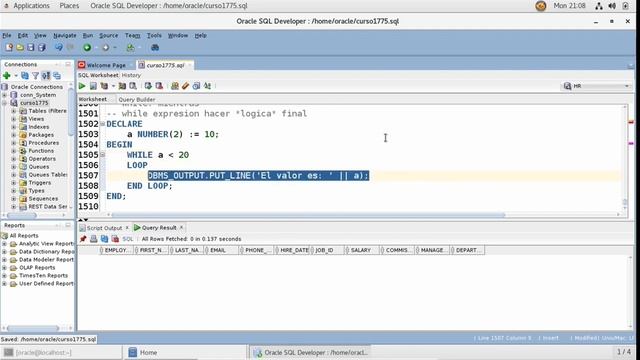Expand the Procedures node

point(13,143)
